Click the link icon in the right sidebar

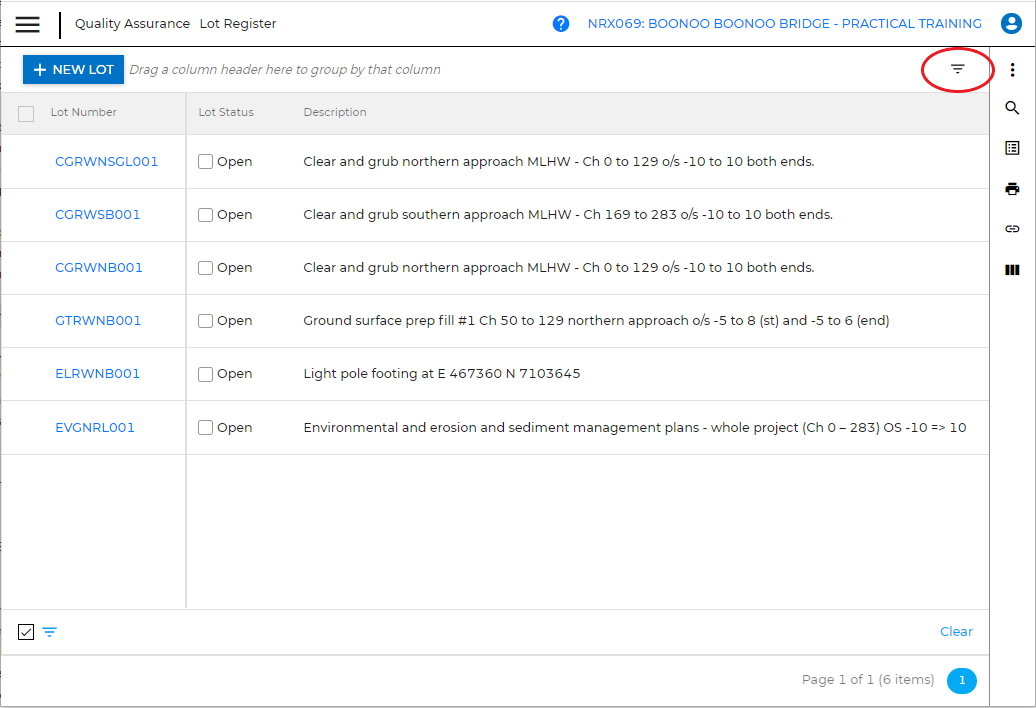(1012, 229)
